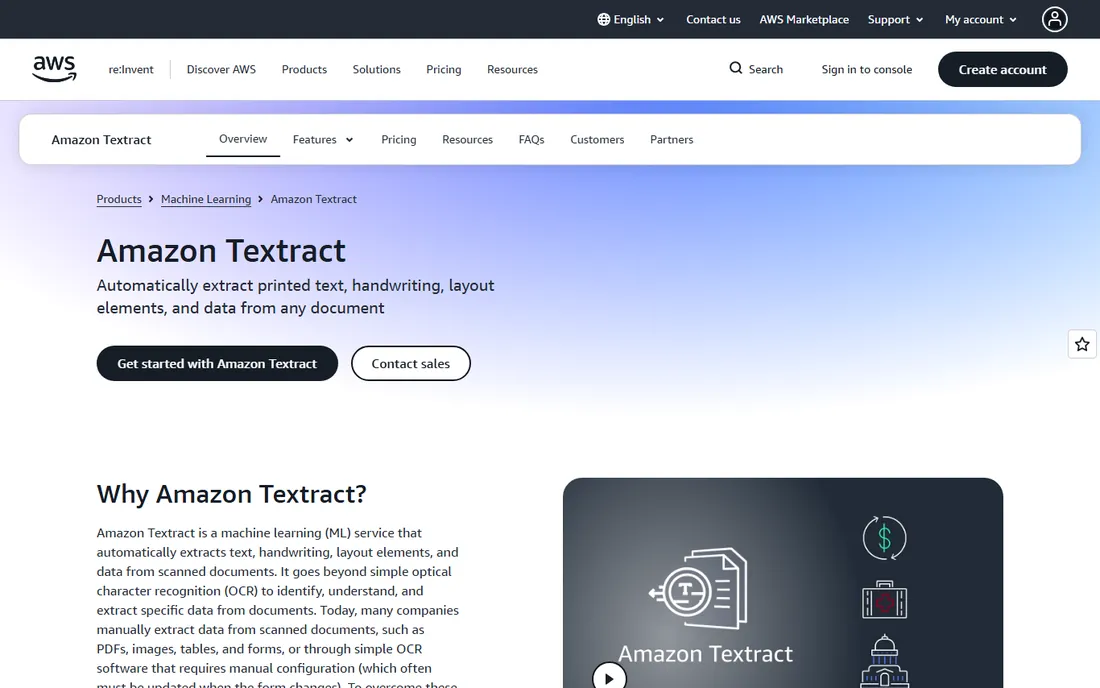Expand the Features dropdown
Screen dimensions: 1100x688
coord(323,140)
